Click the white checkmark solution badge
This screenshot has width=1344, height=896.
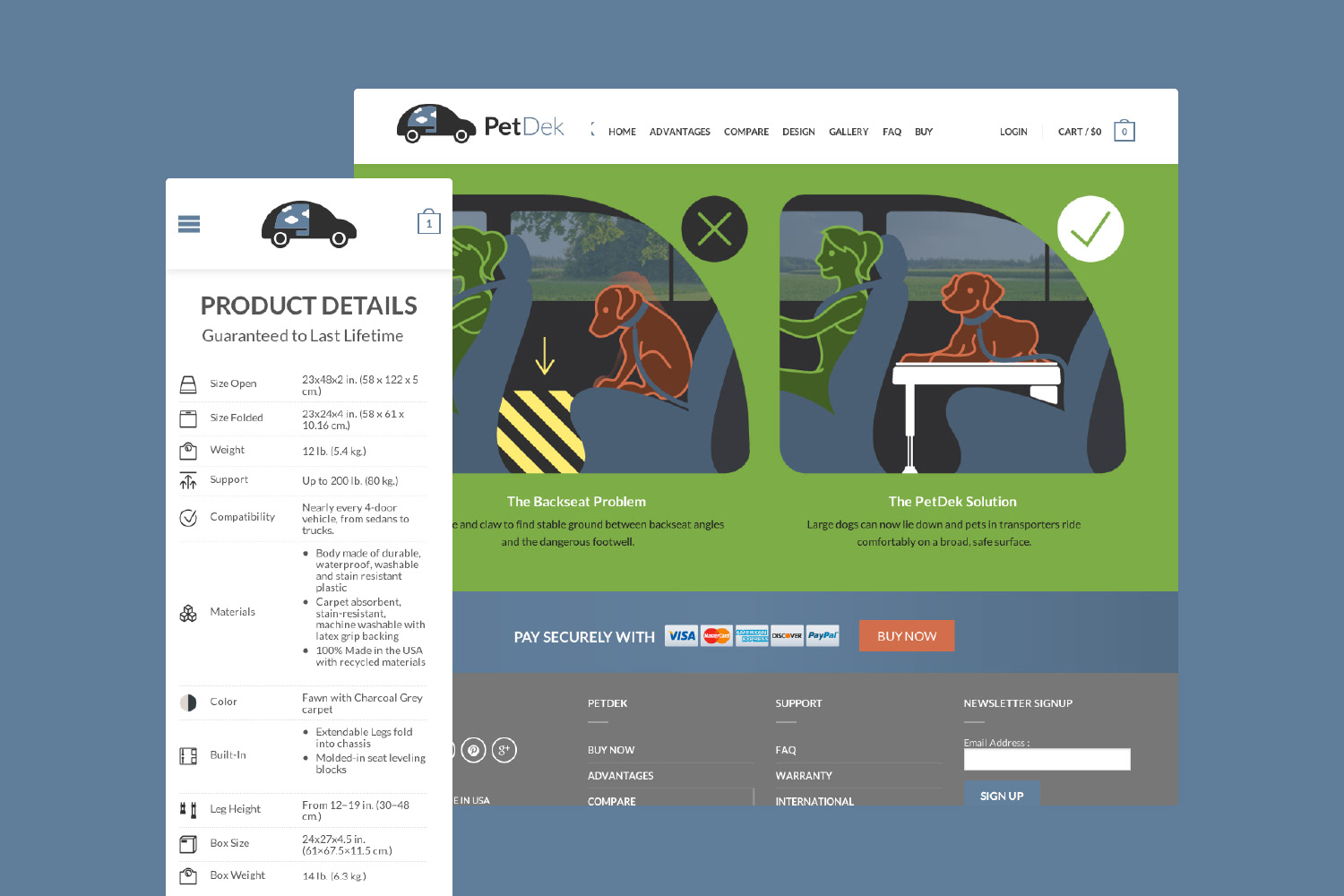tap(1090, 229)
